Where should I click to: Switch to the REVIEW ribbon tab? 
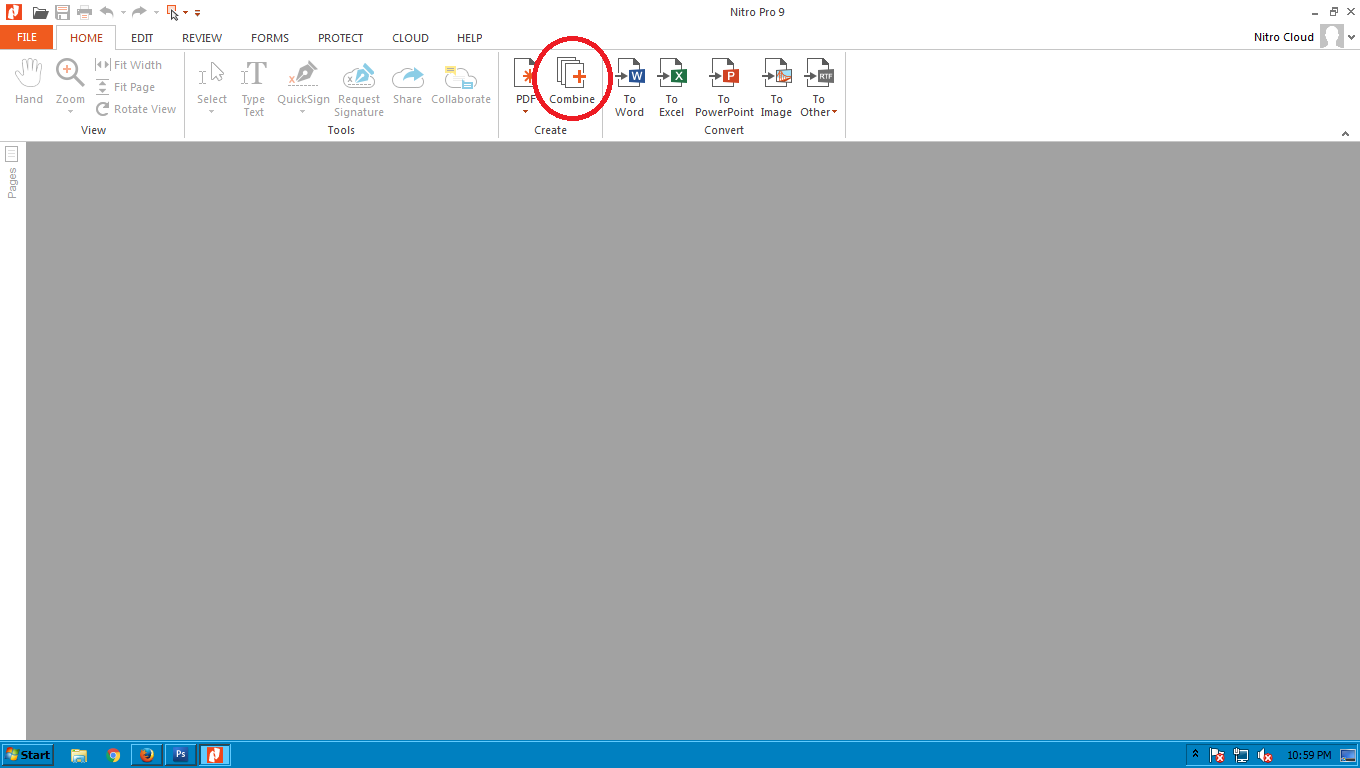pos(202,37)
